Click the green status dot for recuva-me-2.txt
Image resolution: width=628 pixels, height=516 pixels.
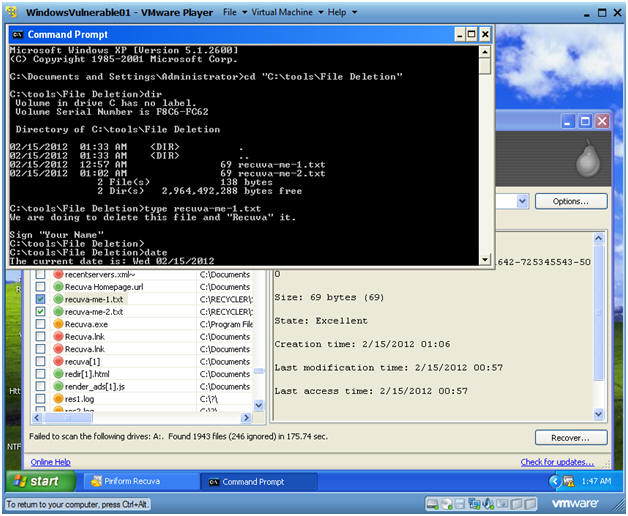58,312
